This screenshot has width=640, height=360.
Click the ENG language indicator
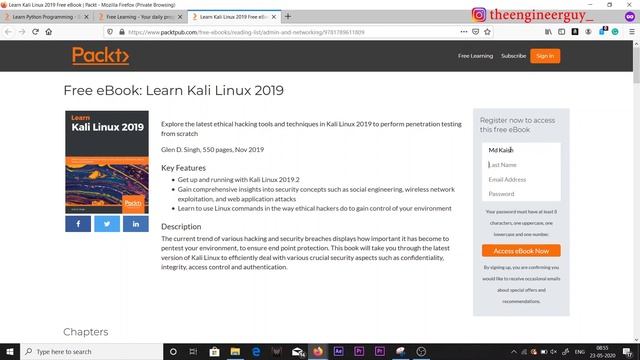580,351
